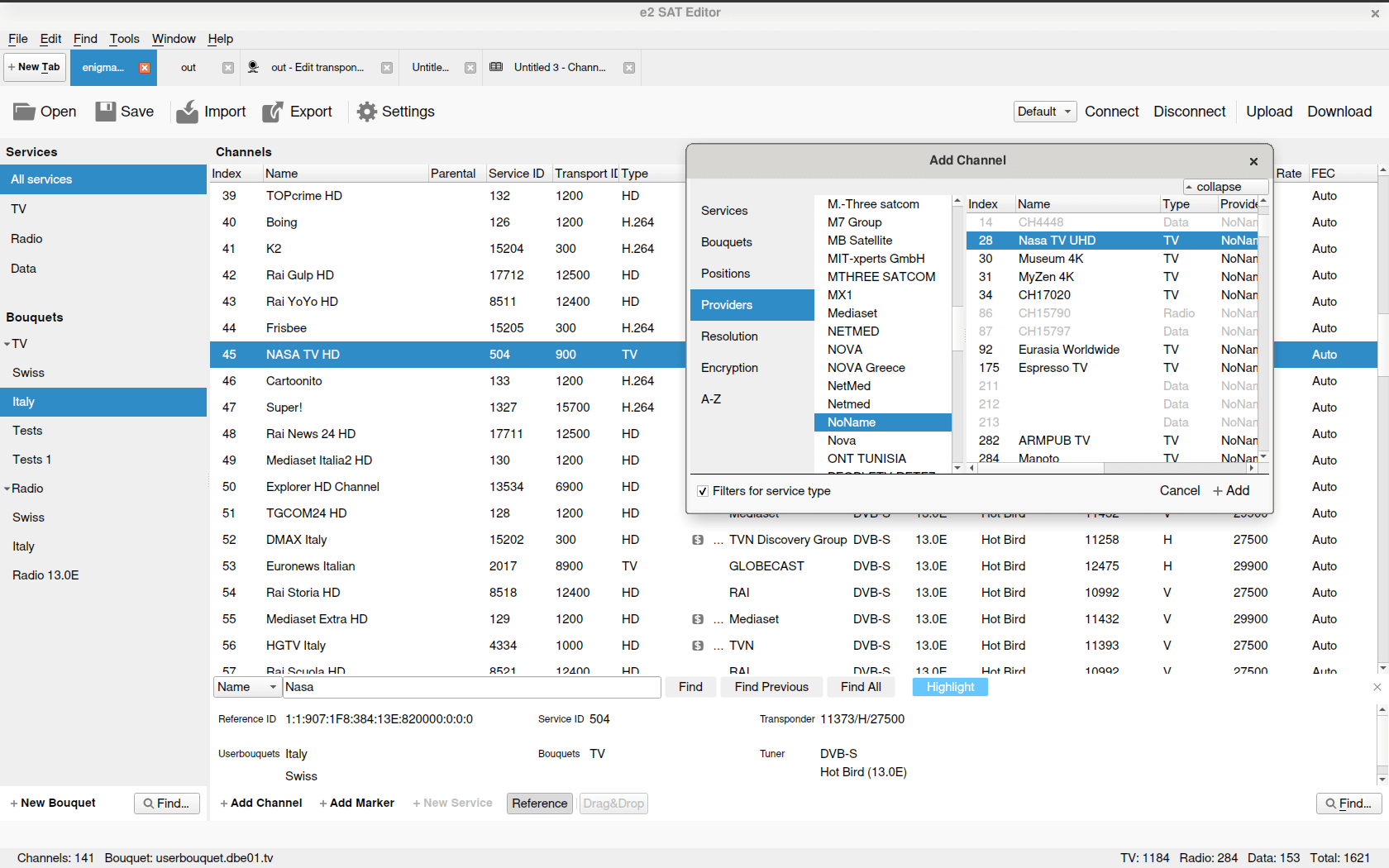Click the Open folder icon

tap(24, 112)
